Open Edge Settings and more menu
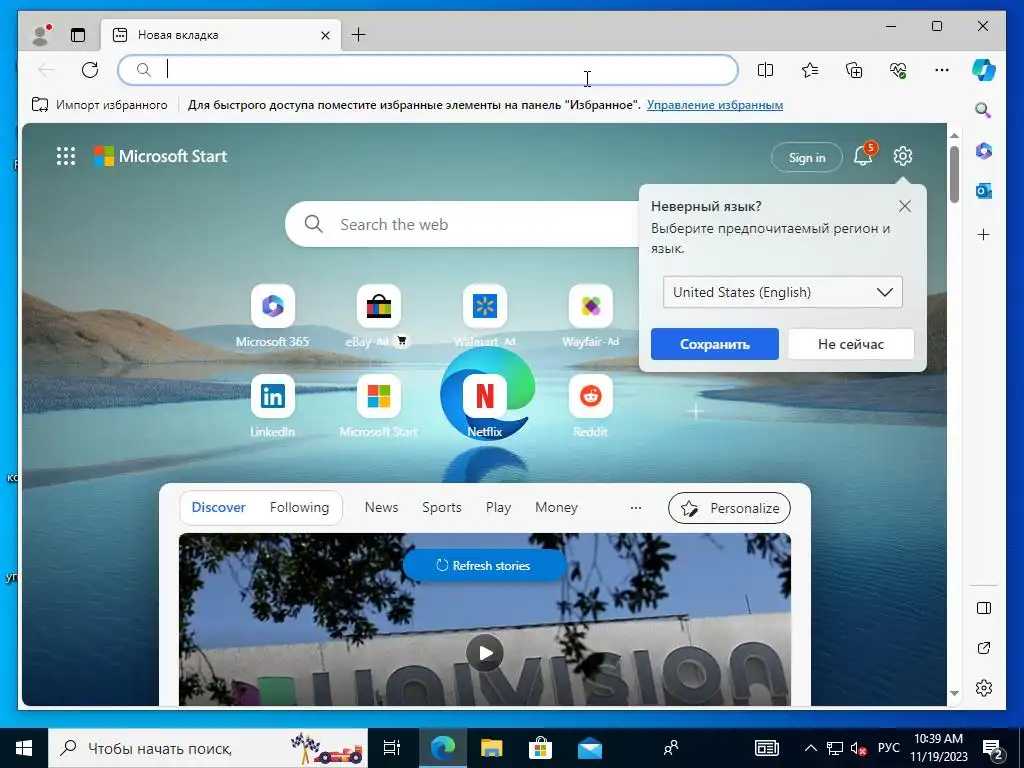The height and width of the screenshot is (768, 1024). 942,70
